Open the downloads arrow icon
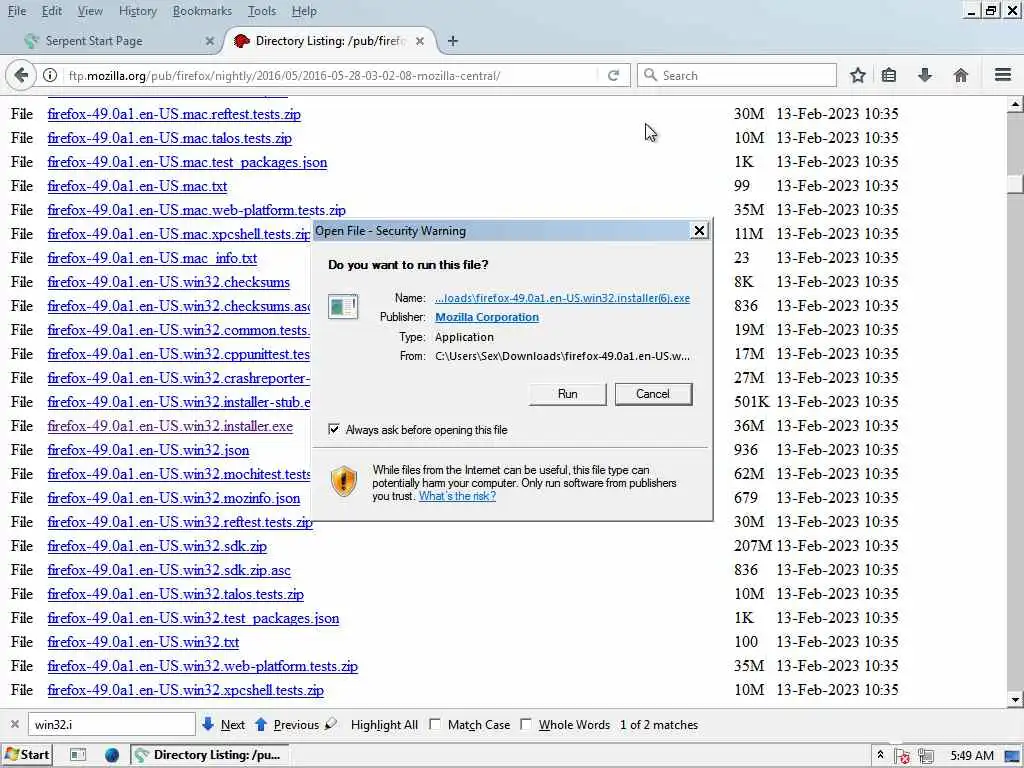1024x768 pixels. click(925, 76)
